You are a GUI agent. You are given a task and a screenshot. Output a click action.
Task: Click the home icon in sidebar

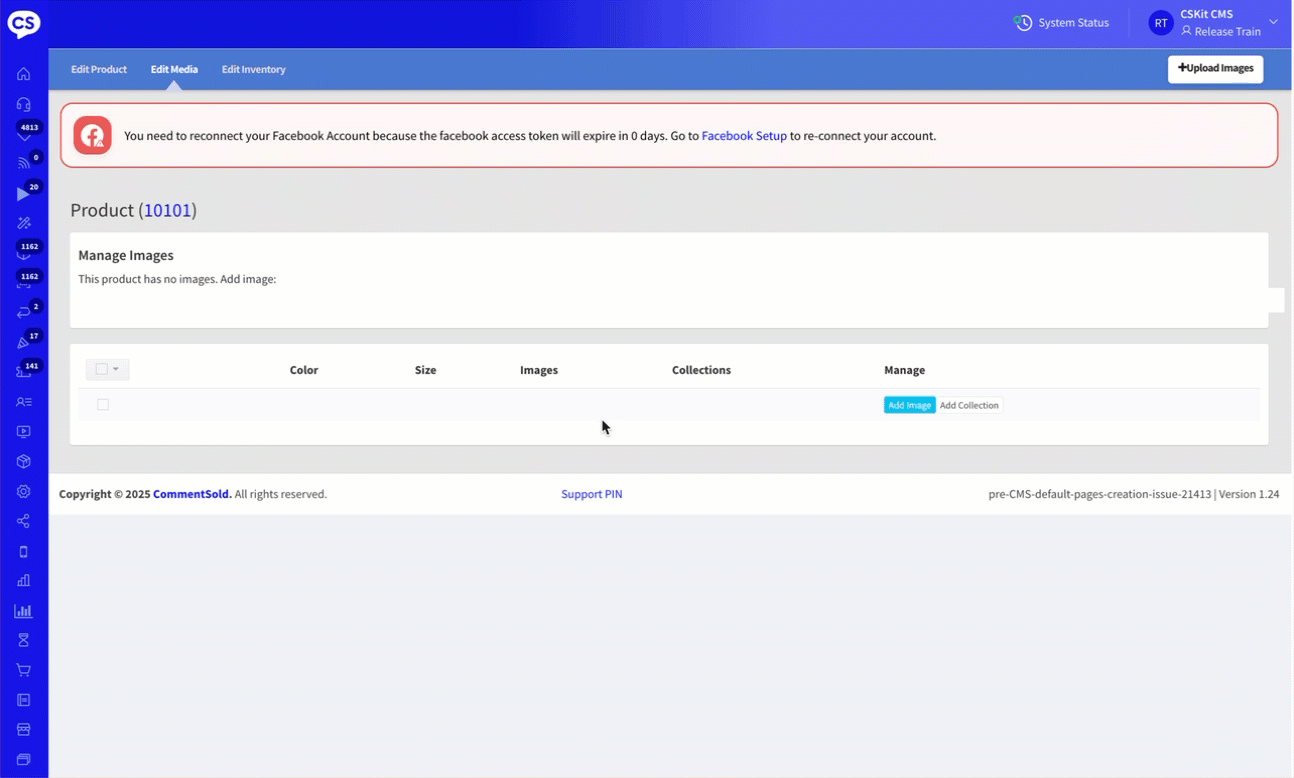point(24,74)
